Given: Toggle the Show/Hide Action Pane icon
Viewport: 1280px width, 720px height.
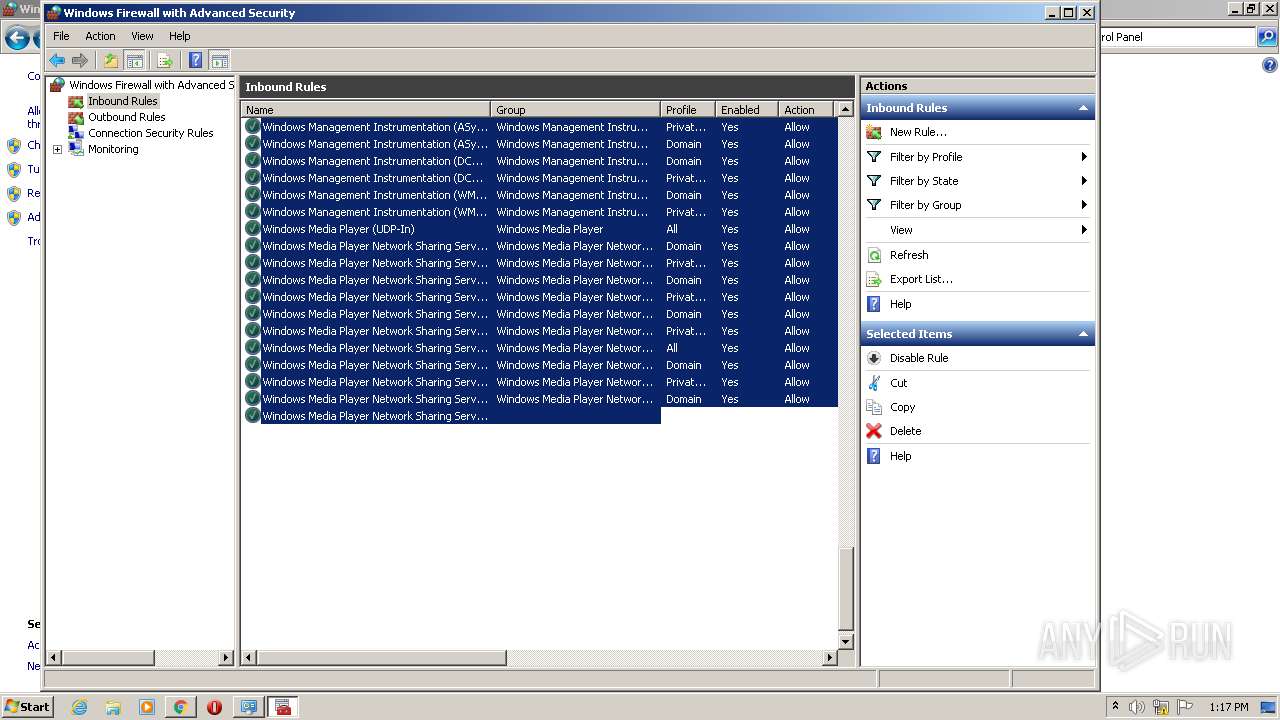Looking at the screenshot, I should tap(220, 60).
